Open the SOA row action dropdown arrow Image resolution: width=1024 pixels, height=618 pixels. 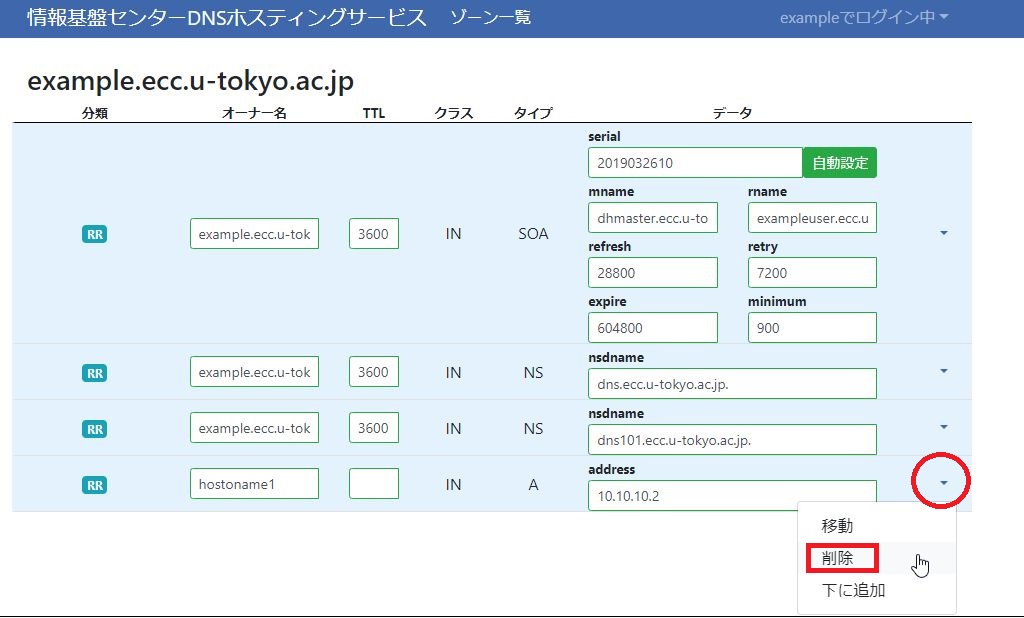click(x=944, y=233)
